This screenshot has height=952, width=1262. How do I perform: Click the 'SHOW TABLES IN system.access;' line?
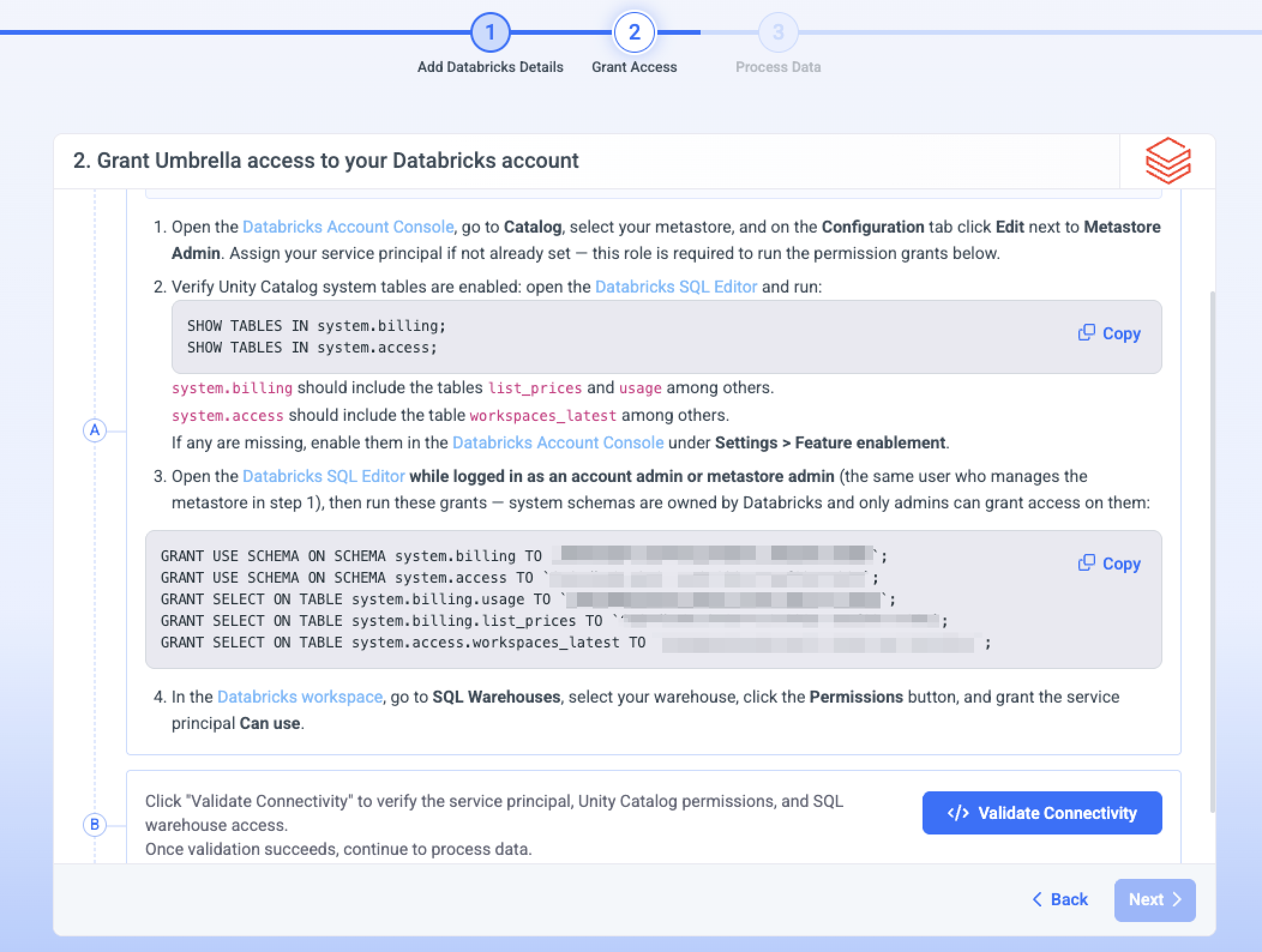313,347
